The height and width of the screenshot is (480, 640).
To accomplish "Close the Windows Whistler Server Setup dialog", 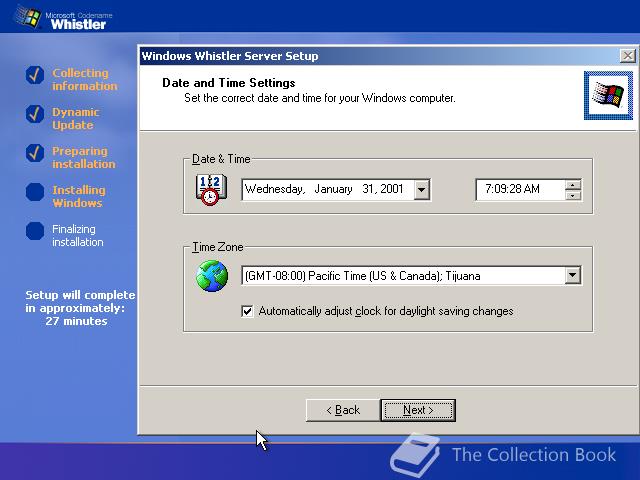I will point(627,56).
